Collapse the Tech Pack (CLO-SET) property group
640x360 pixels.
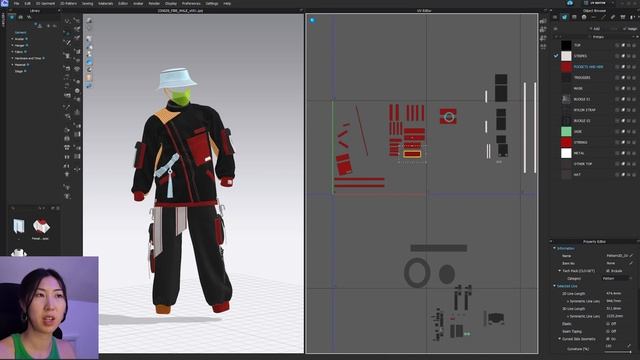click(560, 271)
